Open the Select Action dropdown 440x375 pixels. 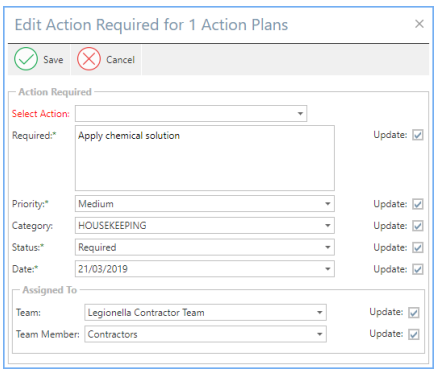300,114
